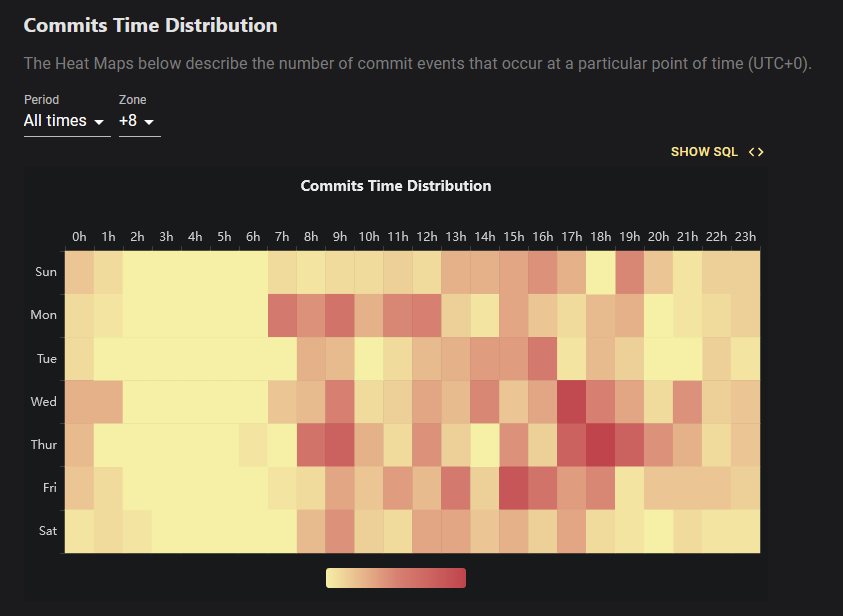Image resolution: width=843 pixels, height=616 pixels.
Task: Click the 12h column header label
Action: pyautogui.click(x=427, y=237)
